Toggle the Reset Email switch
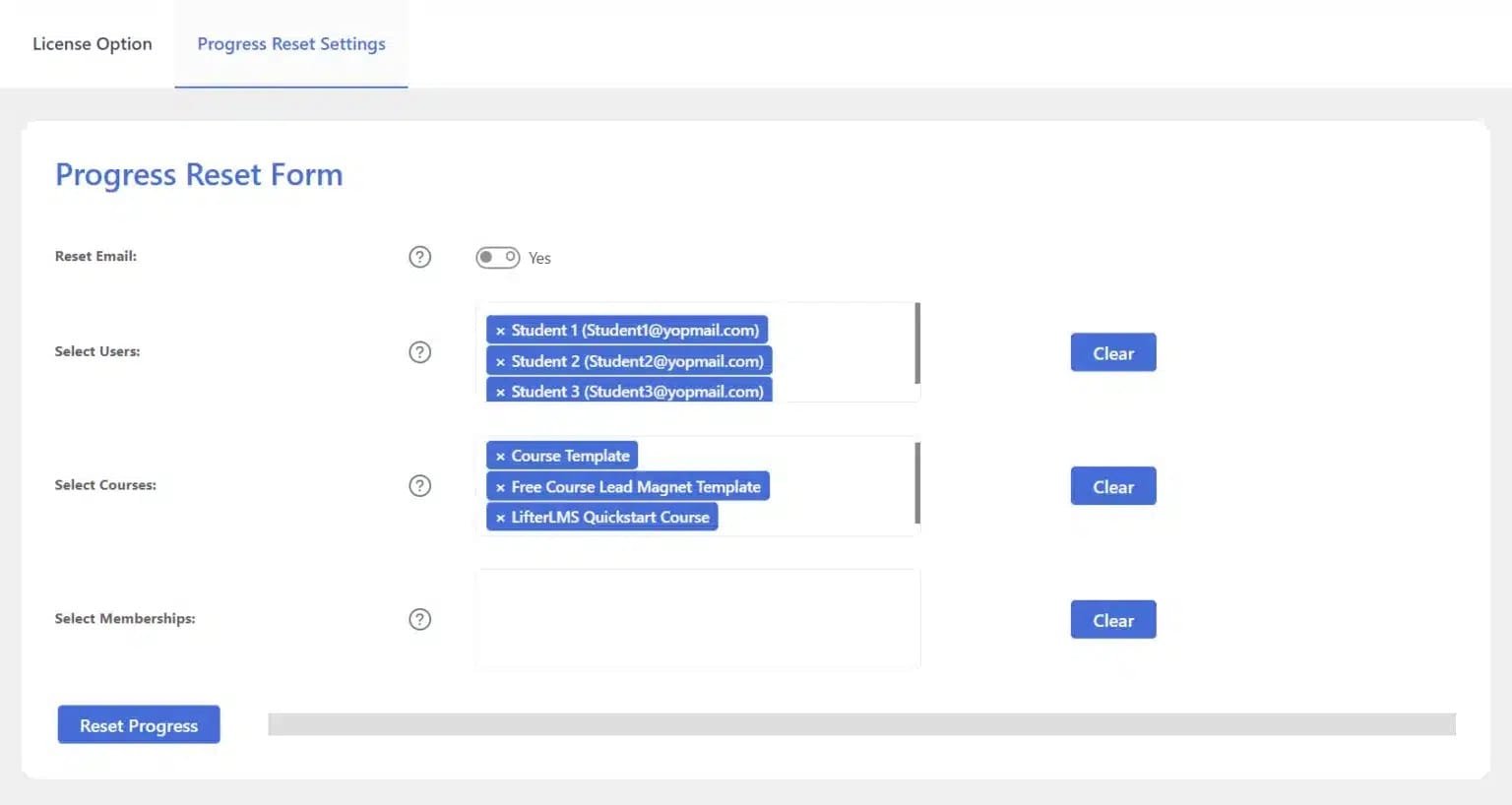Screen dimensions: 1512x805 [498, 257]
